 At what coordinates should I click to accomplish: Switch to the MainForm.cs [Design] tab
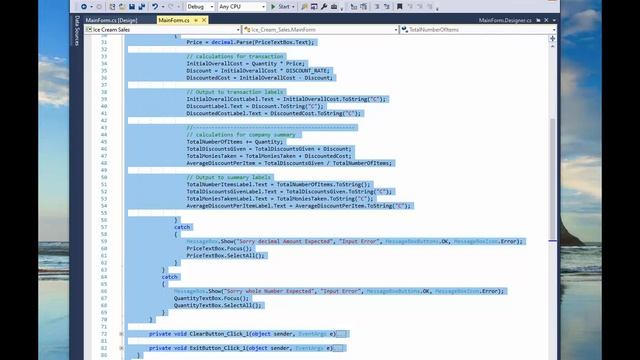111,20
